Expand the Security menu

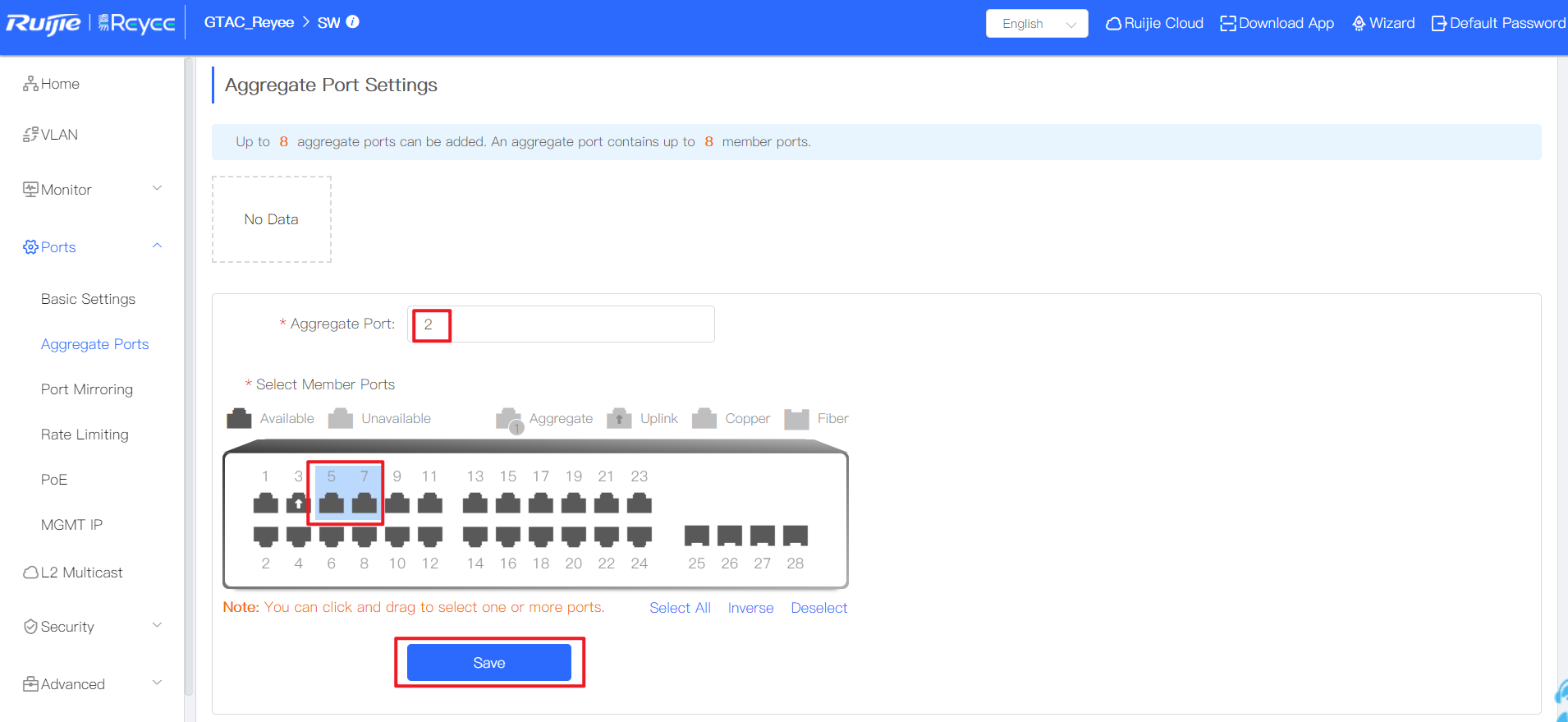pyautogui.click(x=92, y=627)
